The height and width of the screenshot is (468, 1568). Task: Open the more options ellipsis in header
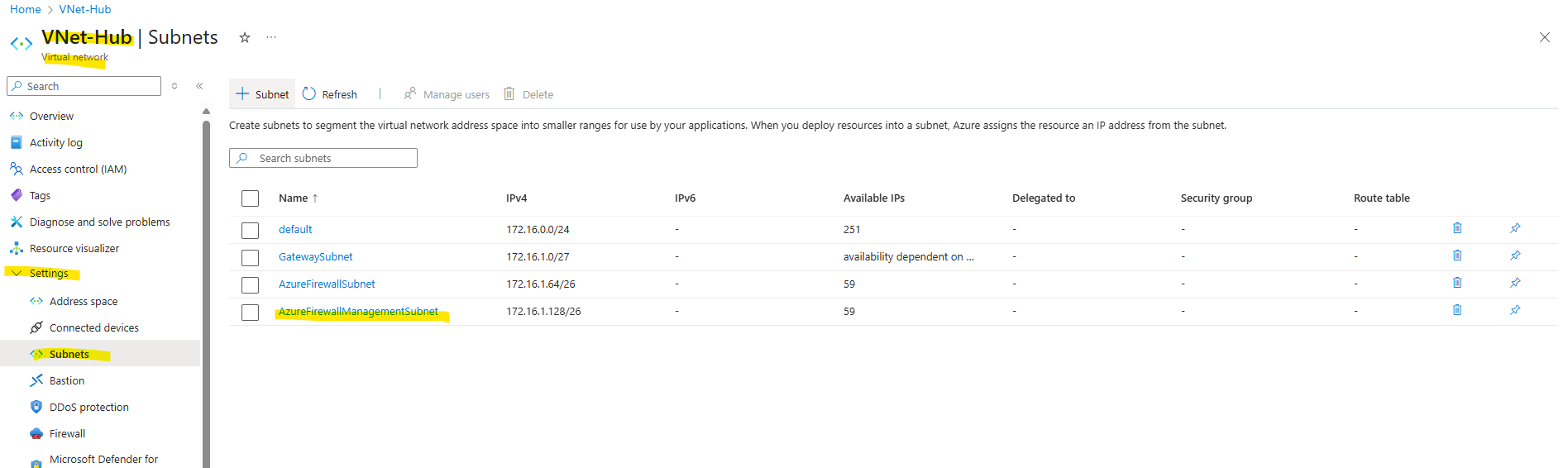[x=271, y=37]
